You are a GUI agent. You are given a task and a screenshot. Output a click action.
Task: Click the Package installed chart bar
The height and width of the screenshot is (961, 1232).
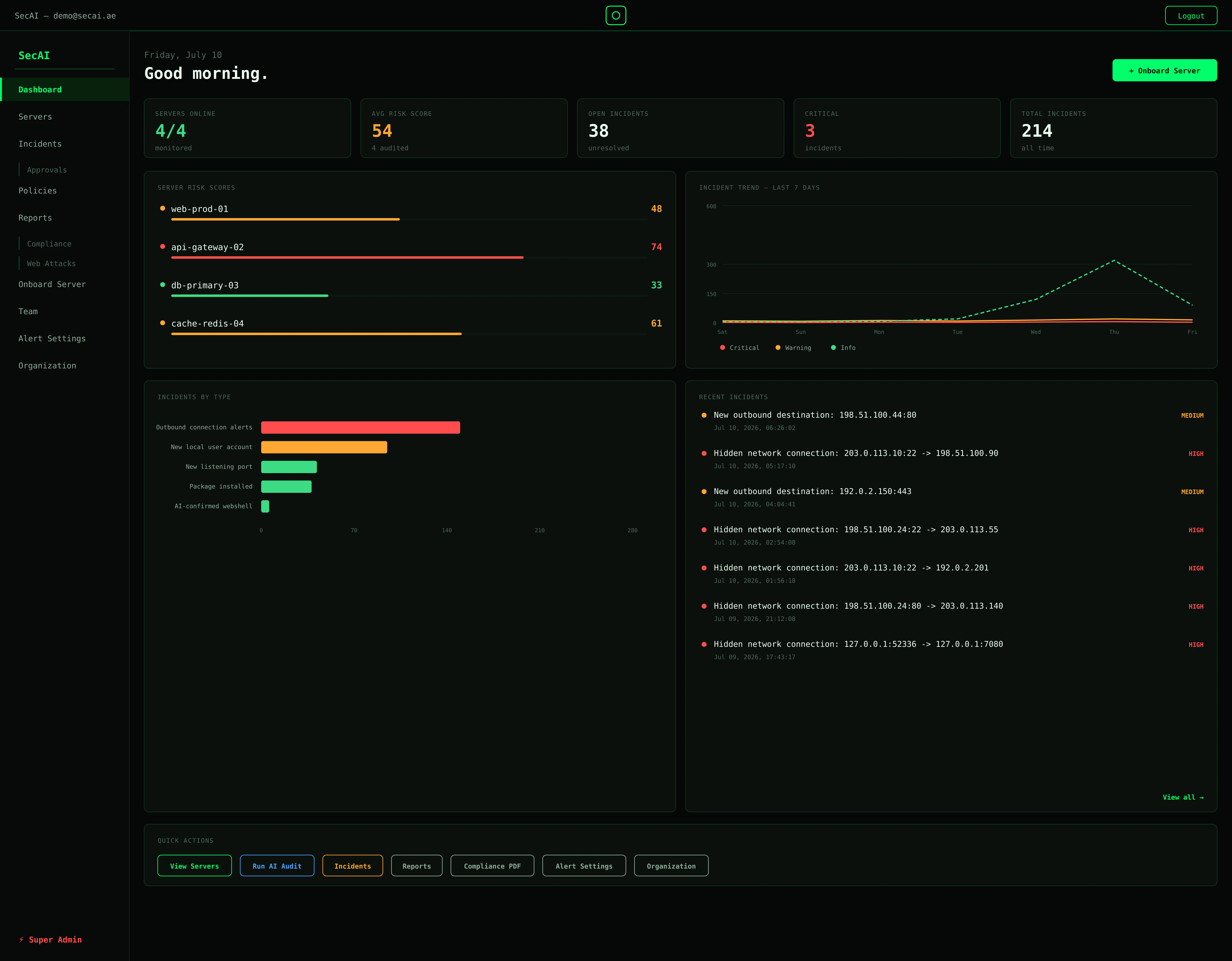tap(286, 487)
